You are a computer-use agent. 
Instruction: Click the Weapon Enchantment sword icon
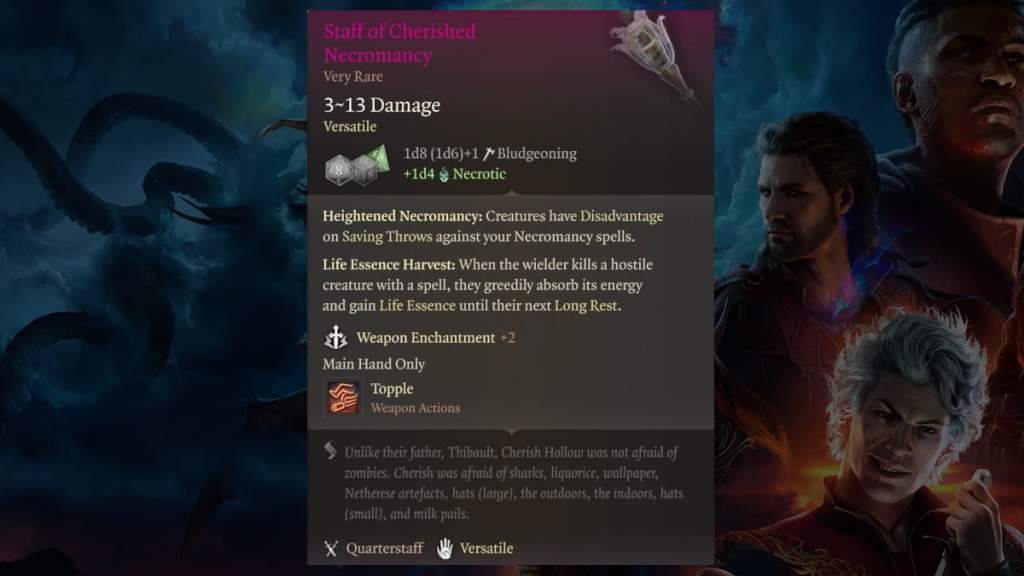point(336,338)
